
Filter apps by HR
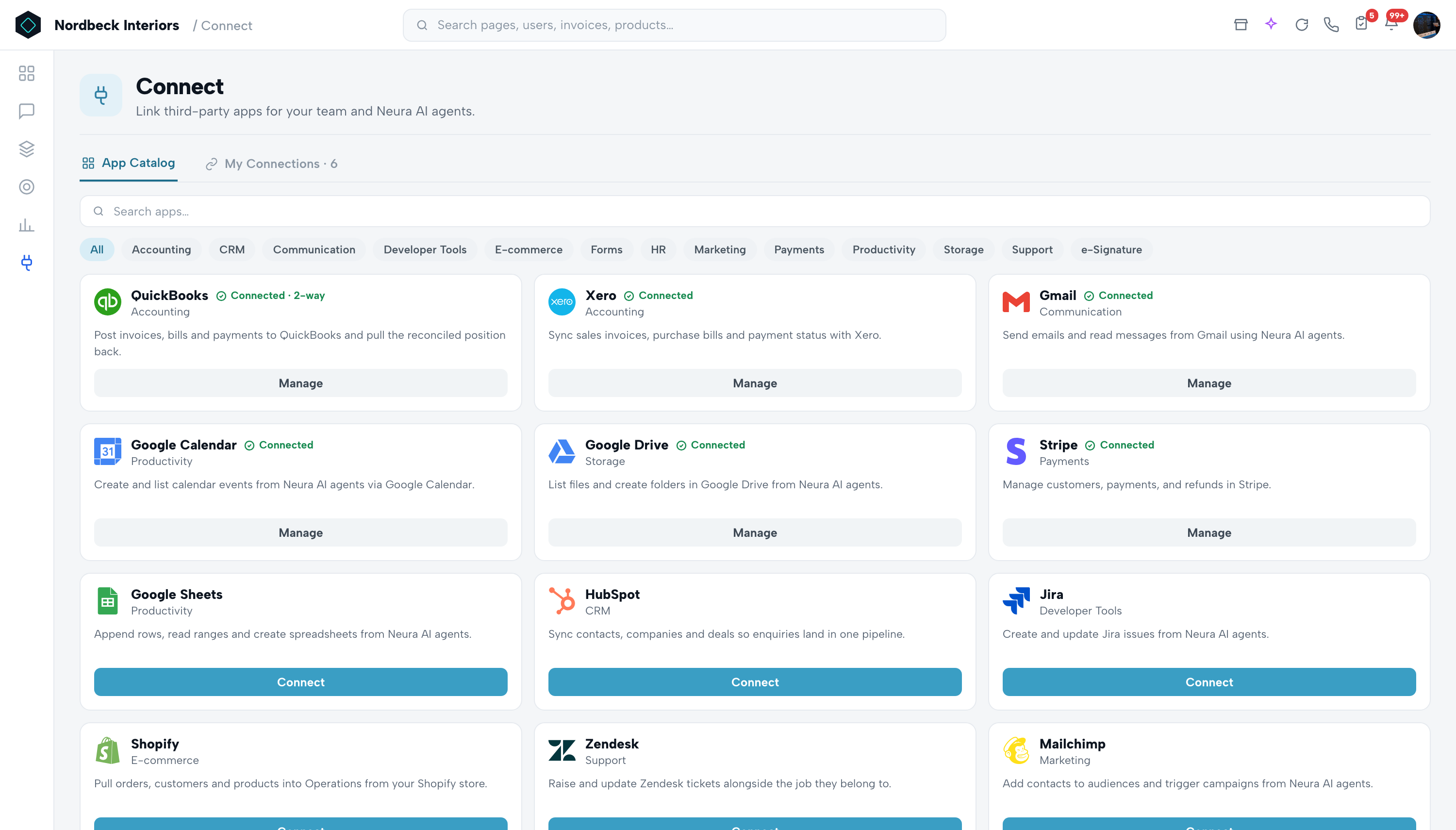[658, 249]
